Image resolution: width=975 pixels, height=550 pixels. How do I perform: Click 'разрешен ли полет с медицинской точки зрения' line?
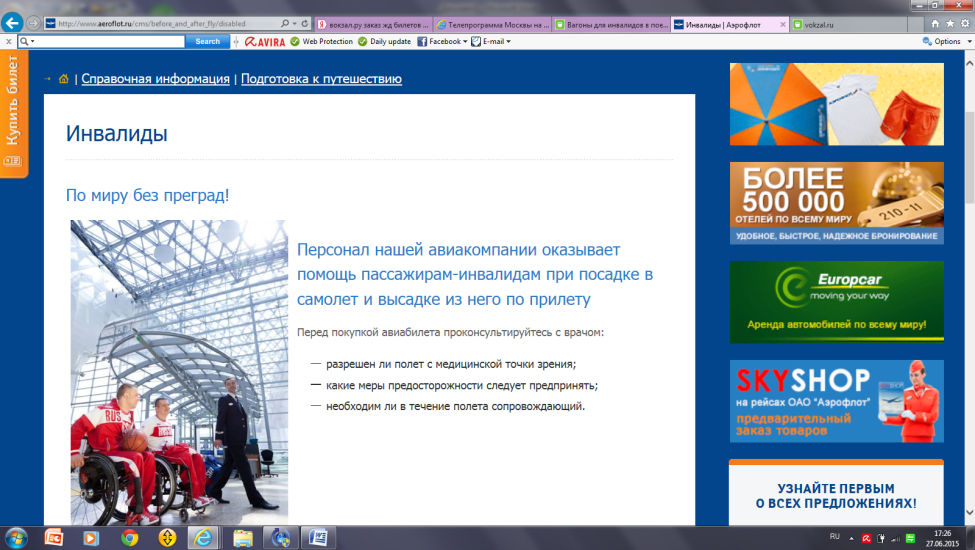point(451,364)
